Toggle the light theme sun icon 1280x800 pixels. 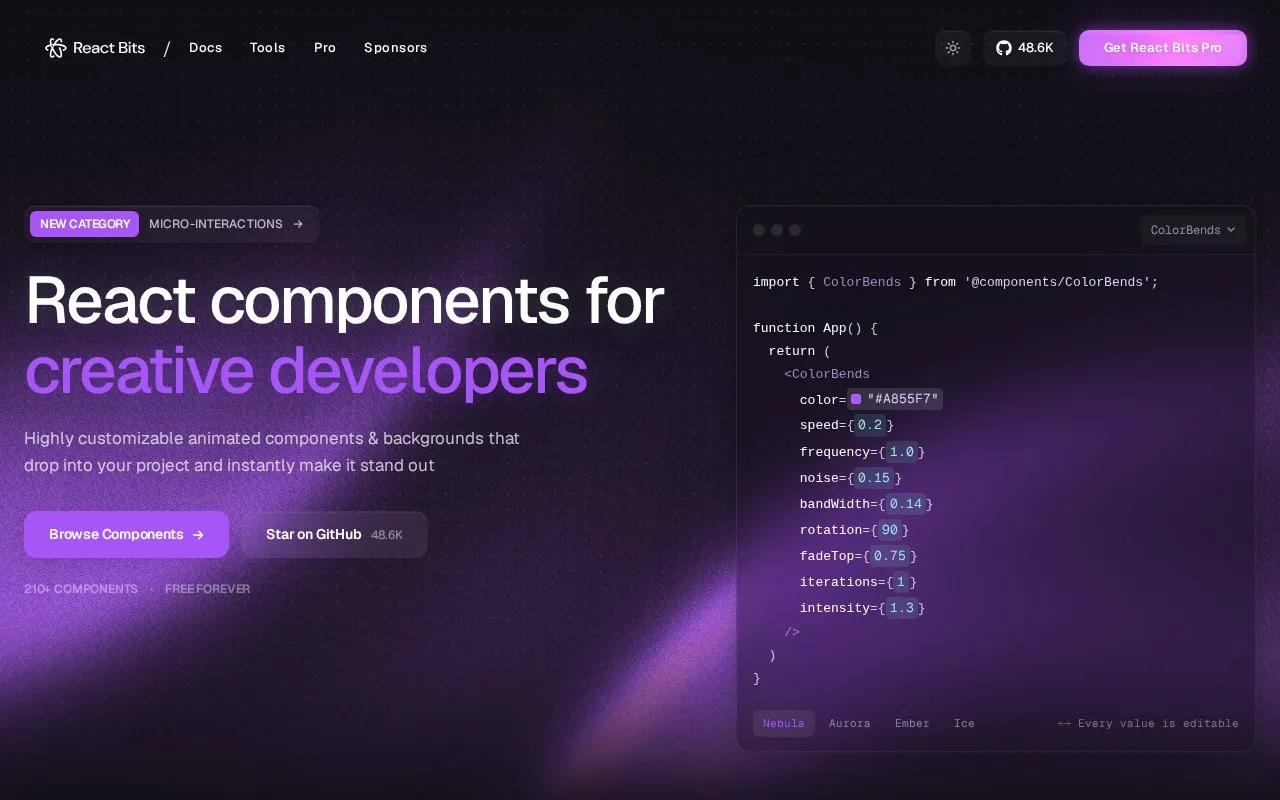pos(953,48)
